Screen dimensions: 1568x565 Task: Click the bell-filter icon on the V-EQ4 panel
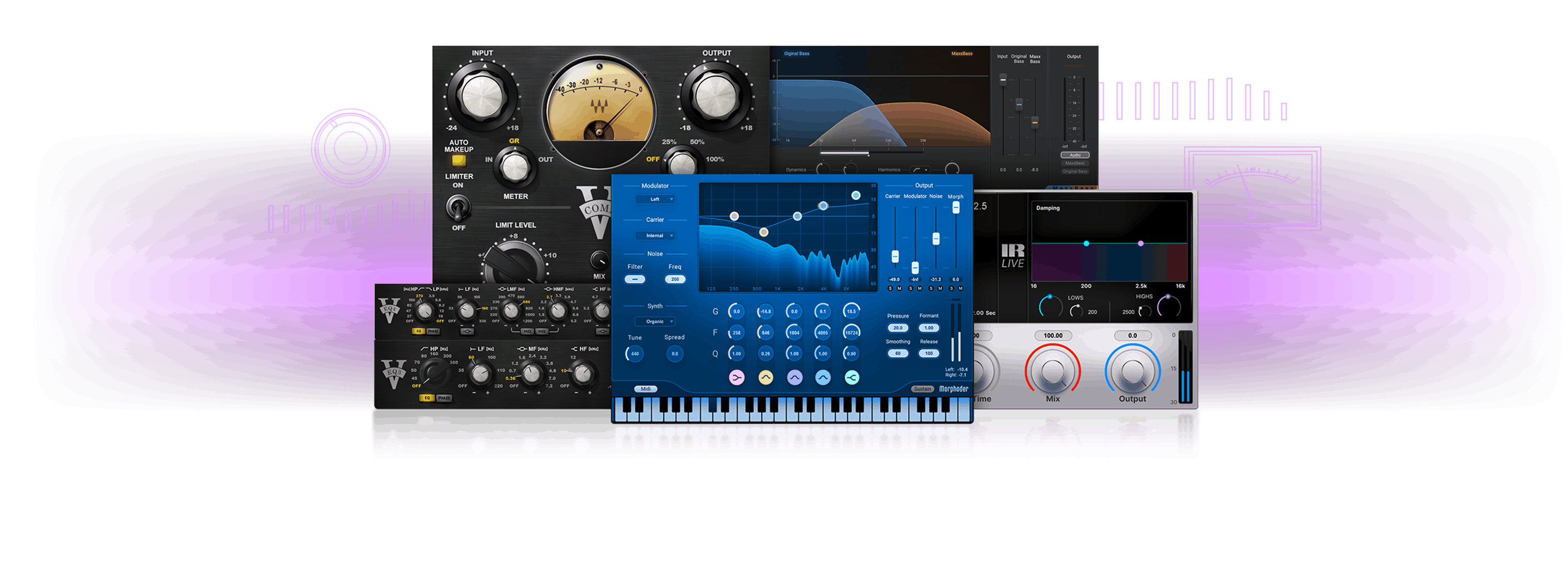(x=467, y=332)
